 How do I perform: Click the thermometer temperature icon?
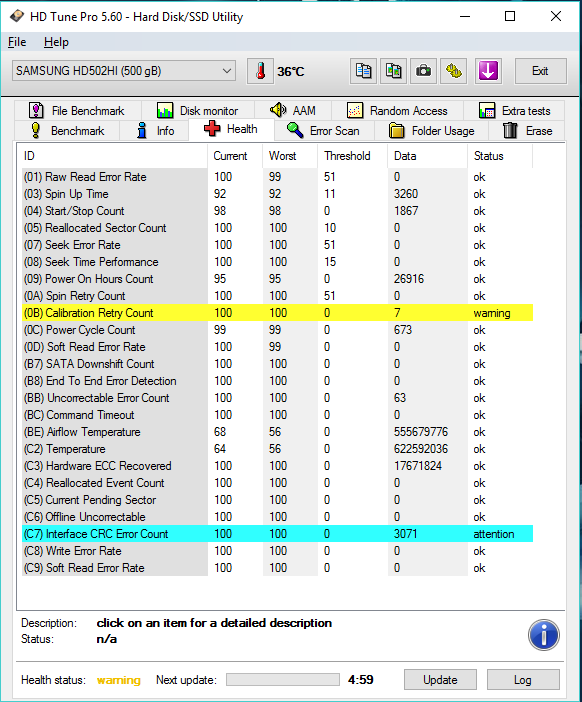[x=260, y=71]
